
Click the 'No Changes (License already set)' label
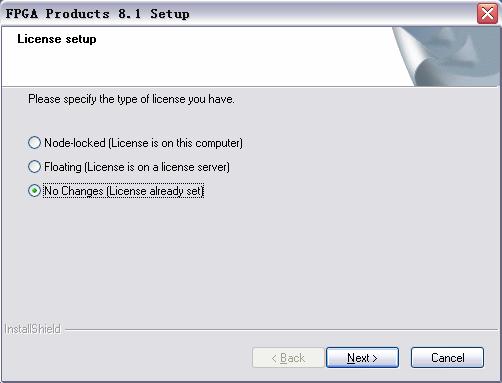[x=124, y=191]
